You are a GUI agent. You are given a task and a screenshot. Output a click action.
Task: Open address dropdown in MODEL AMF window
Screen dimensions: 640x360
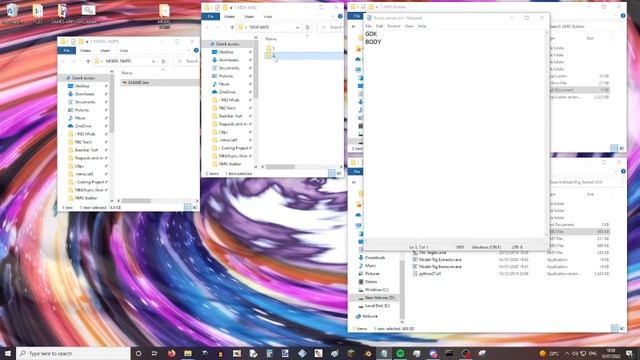[153, 61]
